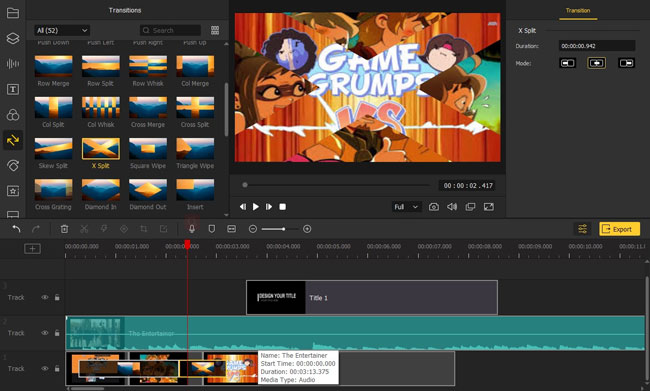The height and width of the screenshot is (391, 650).
Task: Select the Diamond Out transition
Action: (148, 189)
